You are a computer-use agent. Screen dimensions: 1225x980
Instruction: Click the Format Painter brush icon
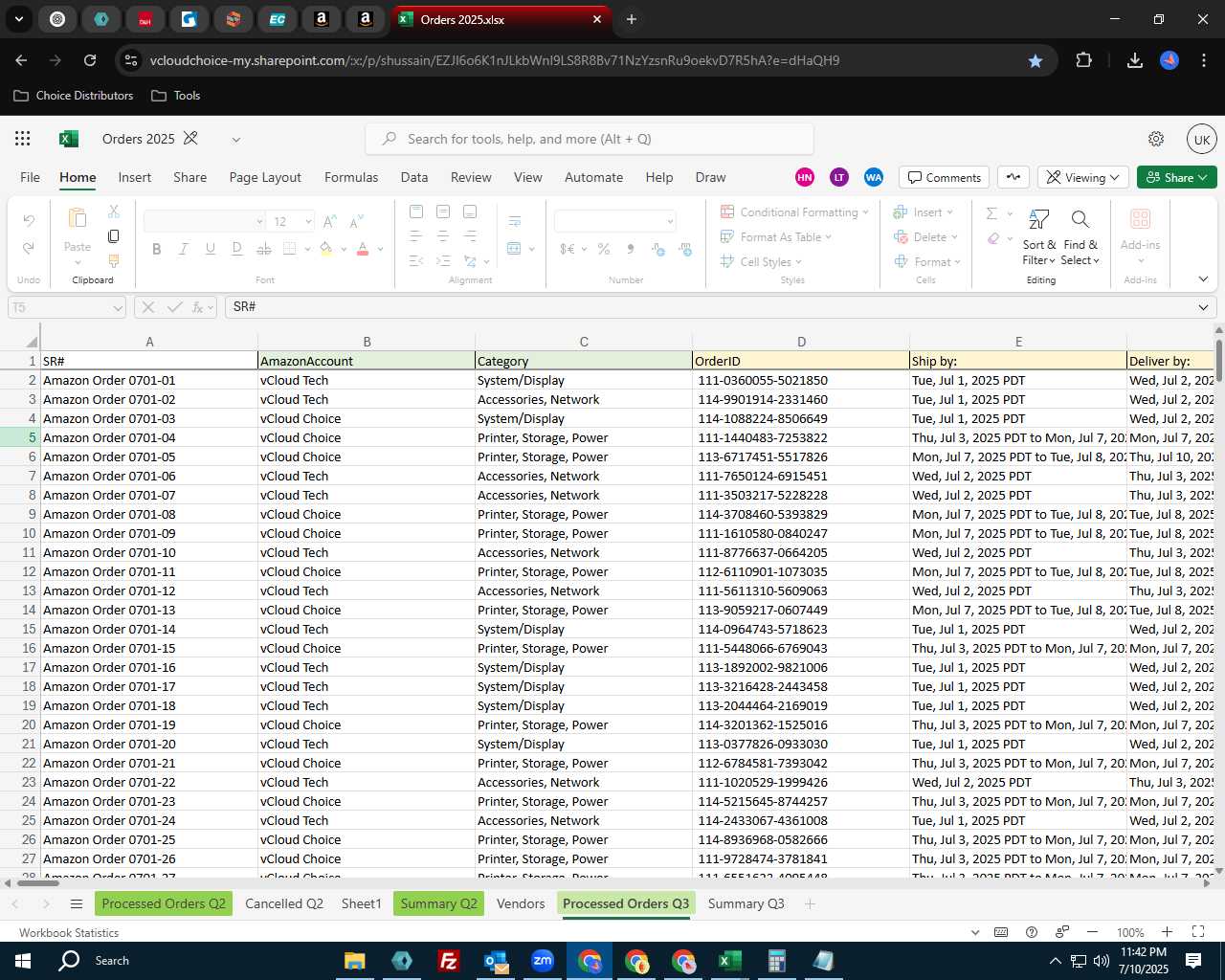point(114,260)
